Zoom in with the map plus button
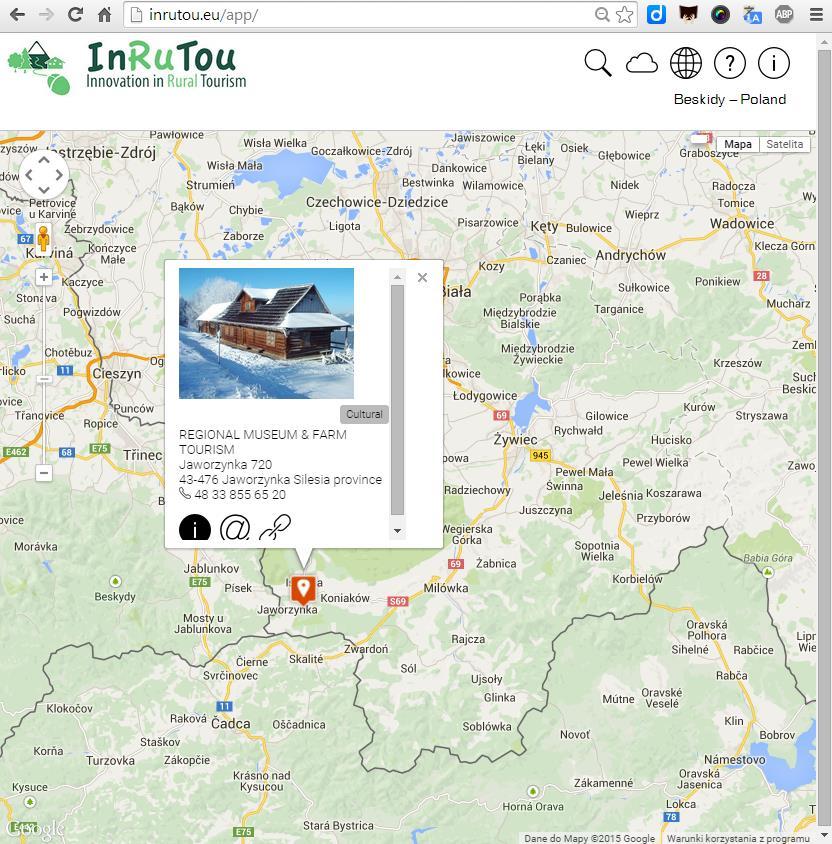Image resolution: width=832 pixels, height=844 pixels. tap(44, 277)
